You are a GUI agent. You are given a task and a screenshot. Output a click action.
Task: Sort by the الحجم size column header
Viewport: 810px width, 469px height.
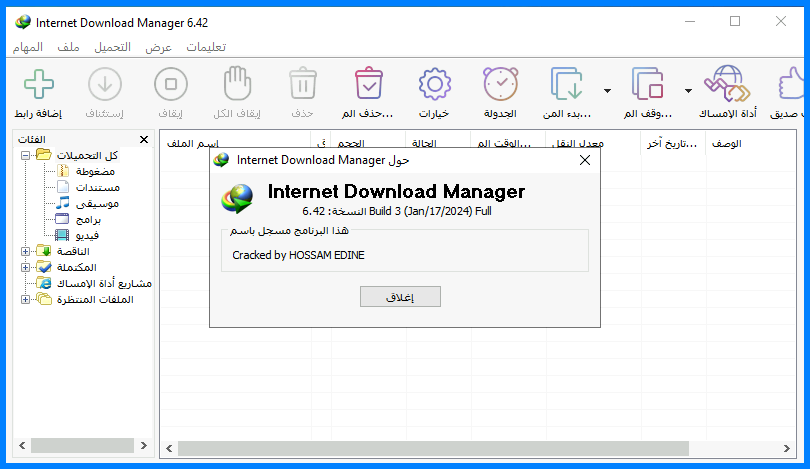368,143
